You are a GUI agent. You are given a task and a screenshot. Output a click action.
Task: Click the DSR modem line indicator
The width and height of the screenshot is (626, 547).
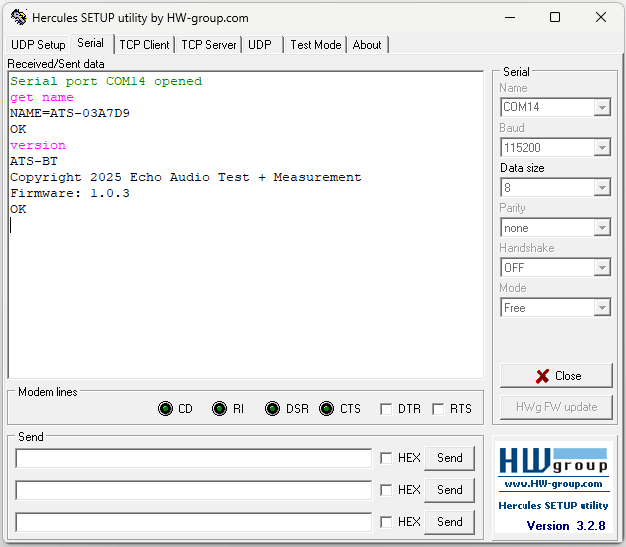[x=273, y=408]
